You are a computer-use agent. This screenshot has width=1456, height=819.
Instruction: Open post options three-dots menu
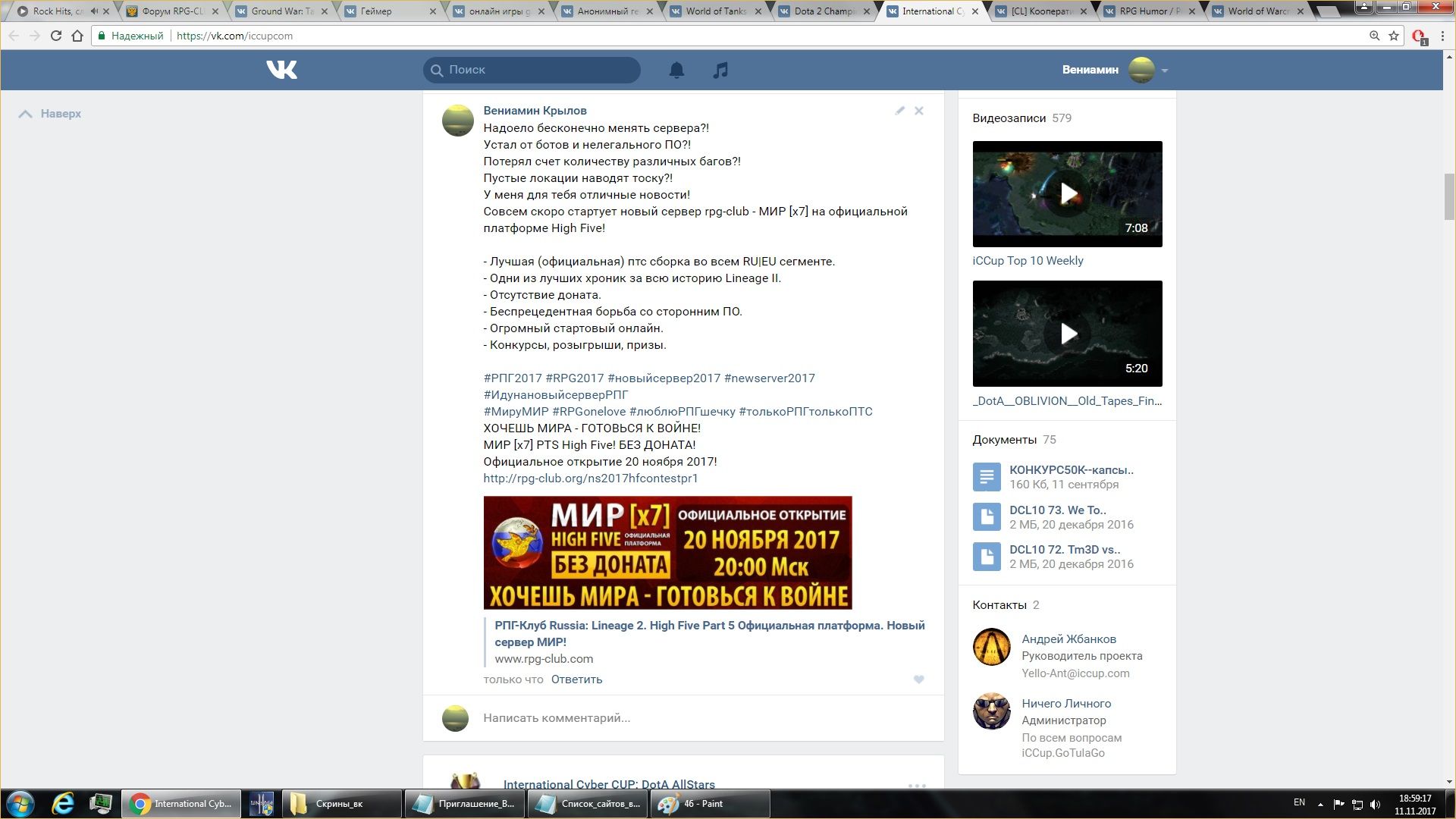(917, 786)
